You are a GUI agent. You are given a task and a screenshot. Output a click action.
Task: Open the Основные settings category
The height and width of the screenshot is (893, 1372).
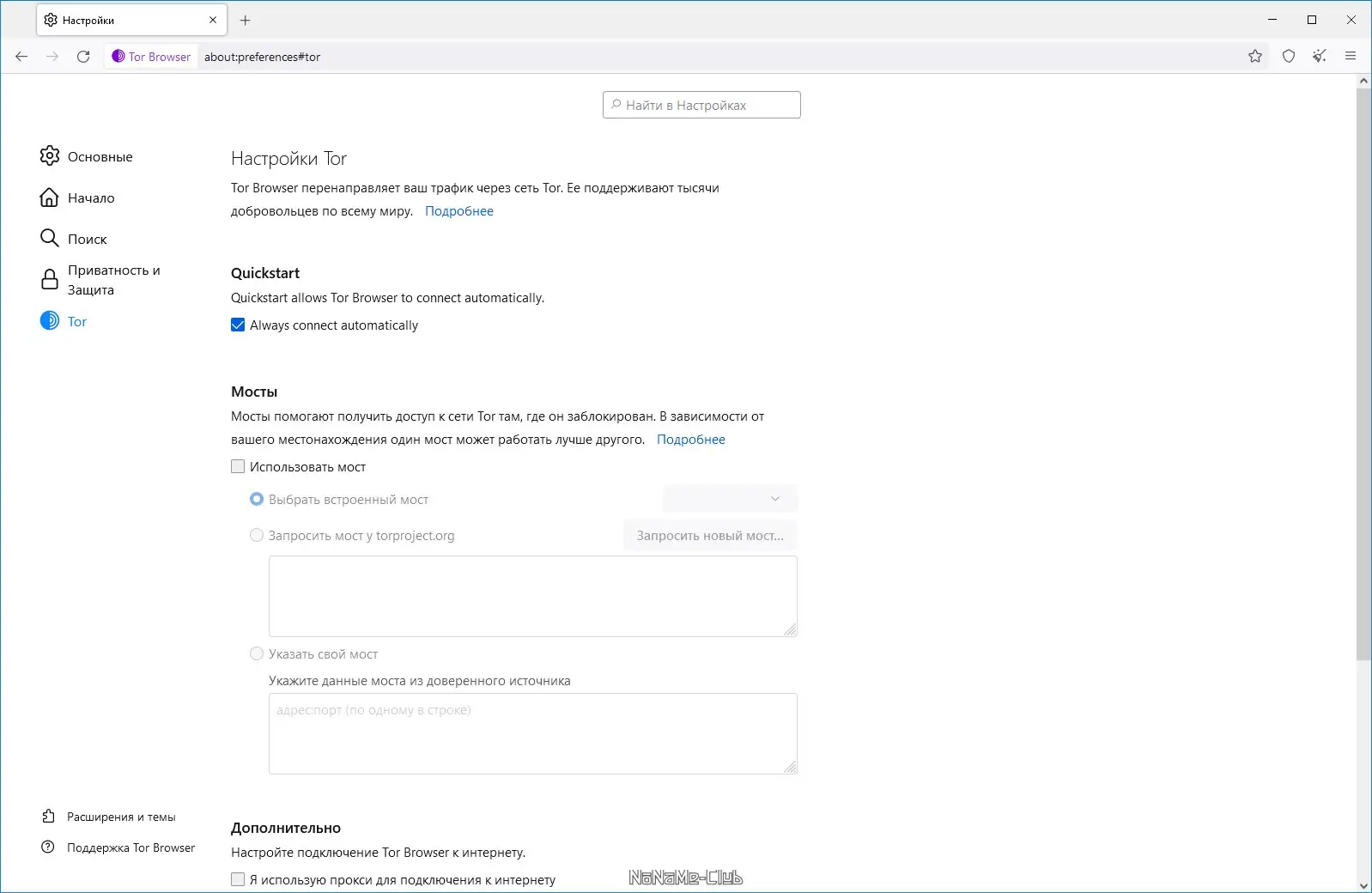(x=100, y=156)
